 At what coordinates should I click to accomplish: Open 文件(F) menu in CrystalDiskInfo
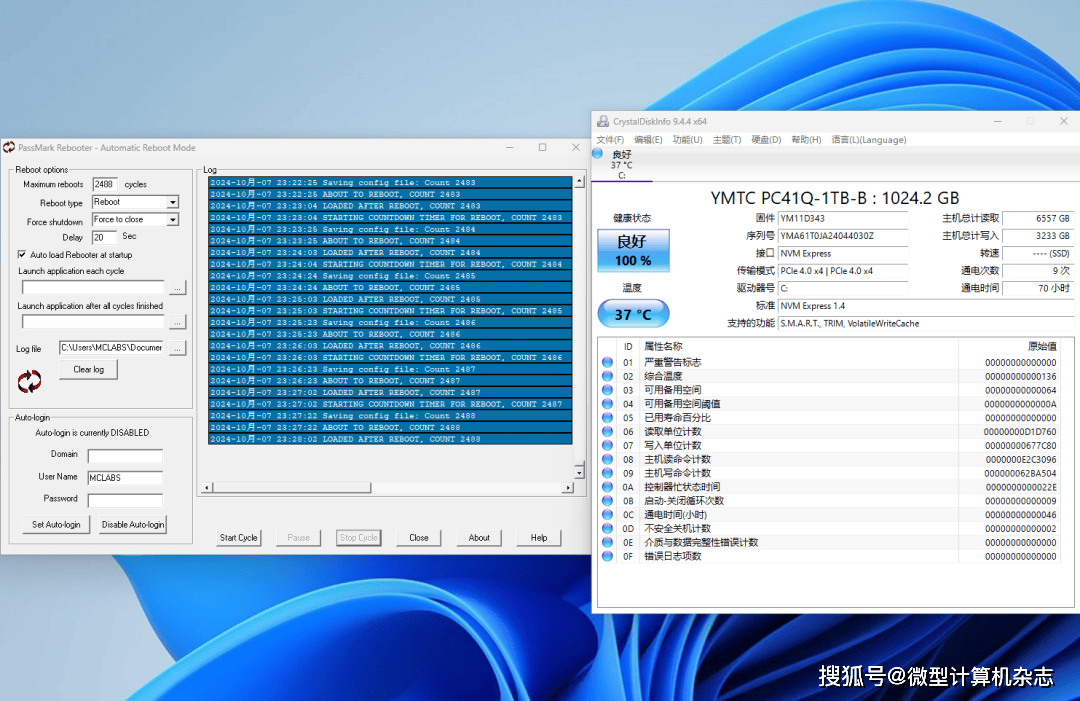tap(610, 140)
